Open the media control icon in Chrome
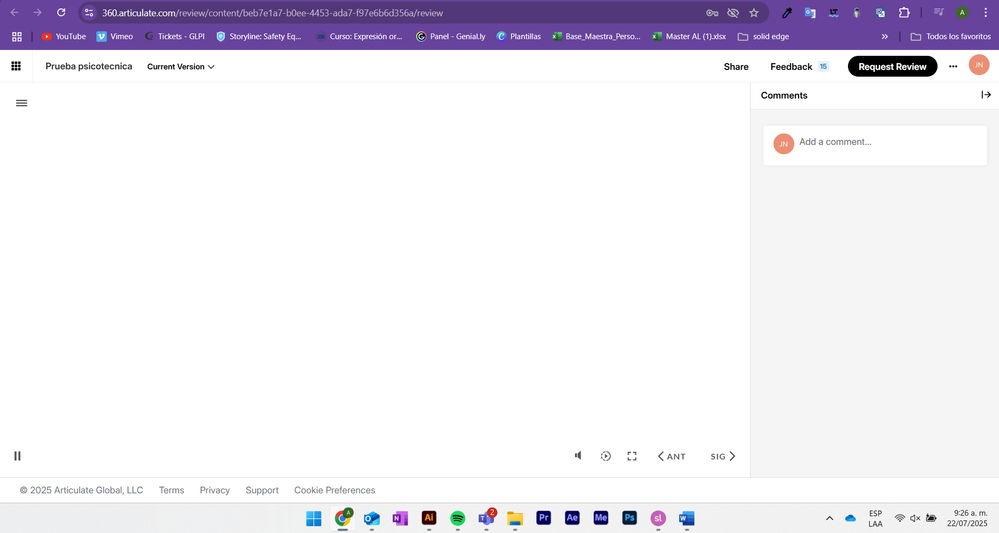 tap(938, 13)
